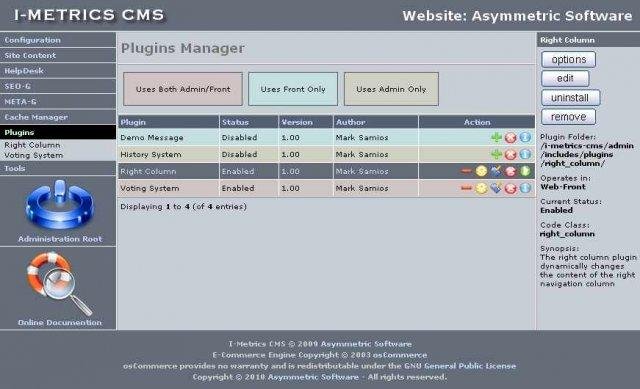The height and width of the screenshot is (389, 640).
Task: Open the META-G menu section
Action: point(58,102)
